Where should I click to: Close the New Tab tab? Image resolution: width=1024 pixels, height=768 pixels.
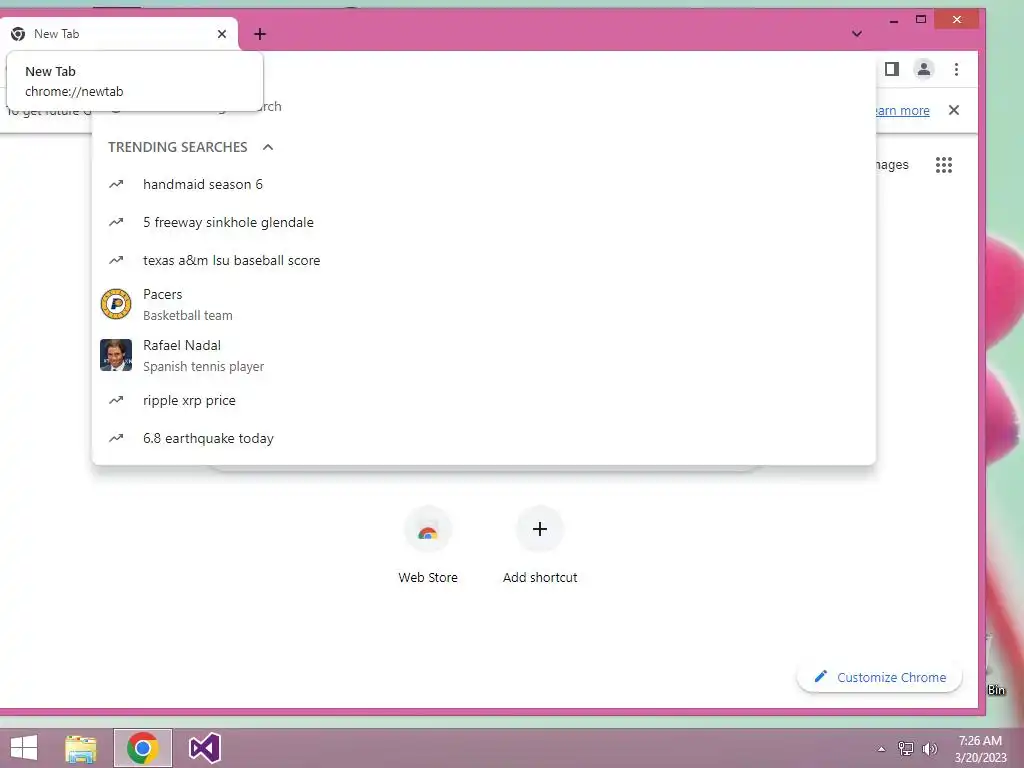[x=222, y=34]
